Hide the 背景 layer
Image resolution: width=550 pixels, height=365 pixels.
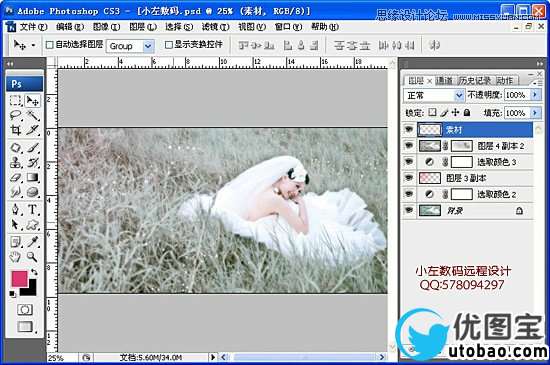tap(409, 210)
